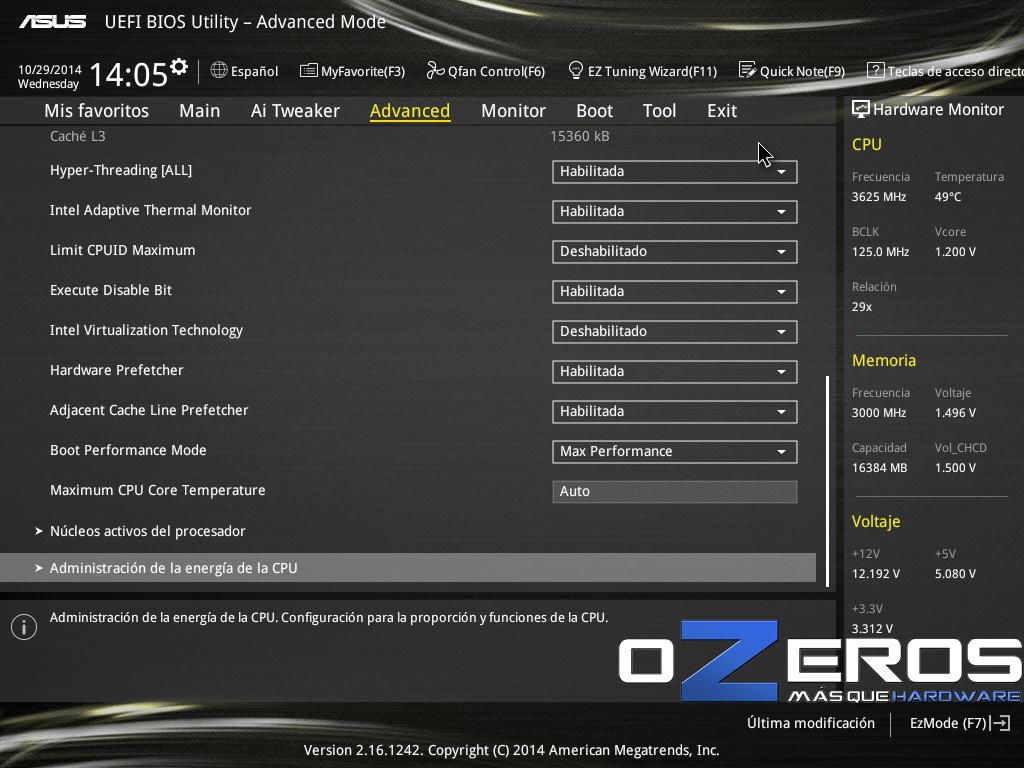This screenshot has height=768, width=1024.
Task: Click the memory voltage 1.496 V value
Action: (955, 413)
